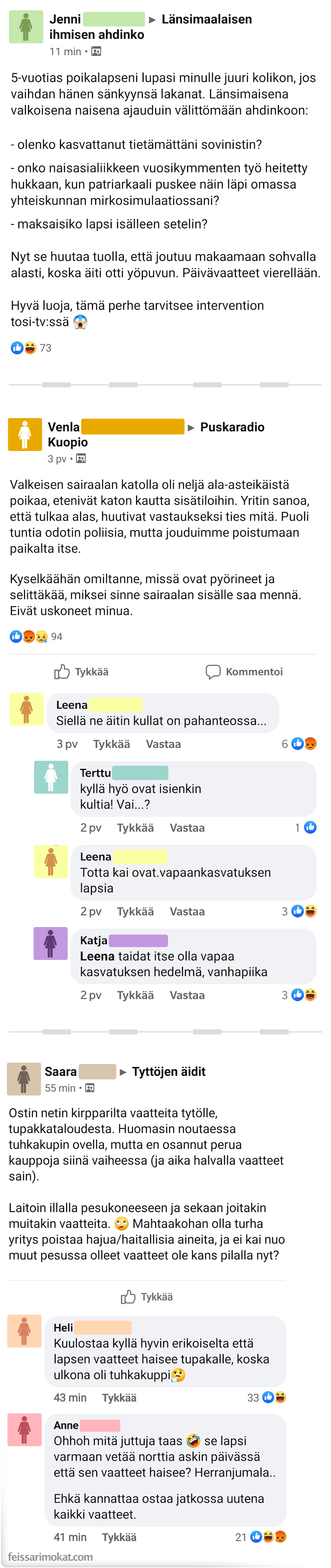The width and height of the screenshot is (331, 1568).
Task: Click Jenni's green profile avatar
Action: [25, 27]
